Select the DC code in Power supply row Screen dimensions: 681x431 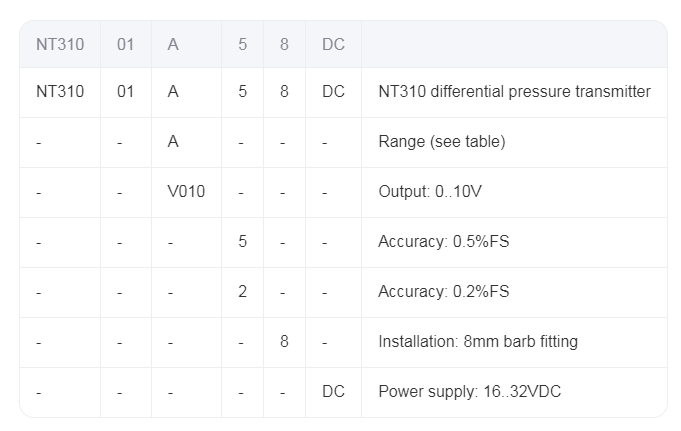(x=333, y=392)
